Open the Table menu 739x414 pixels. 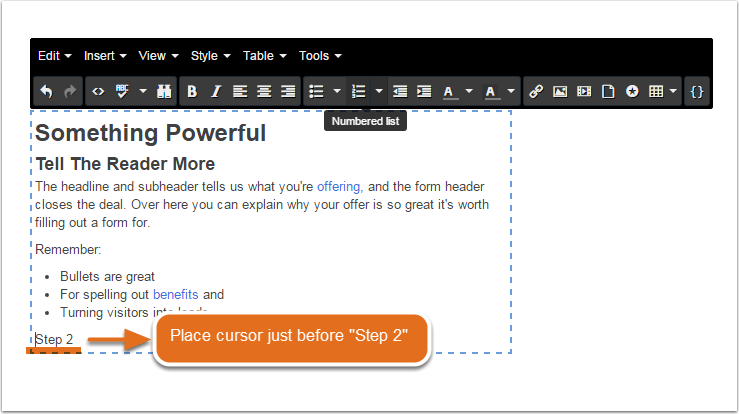click(265, 56)
